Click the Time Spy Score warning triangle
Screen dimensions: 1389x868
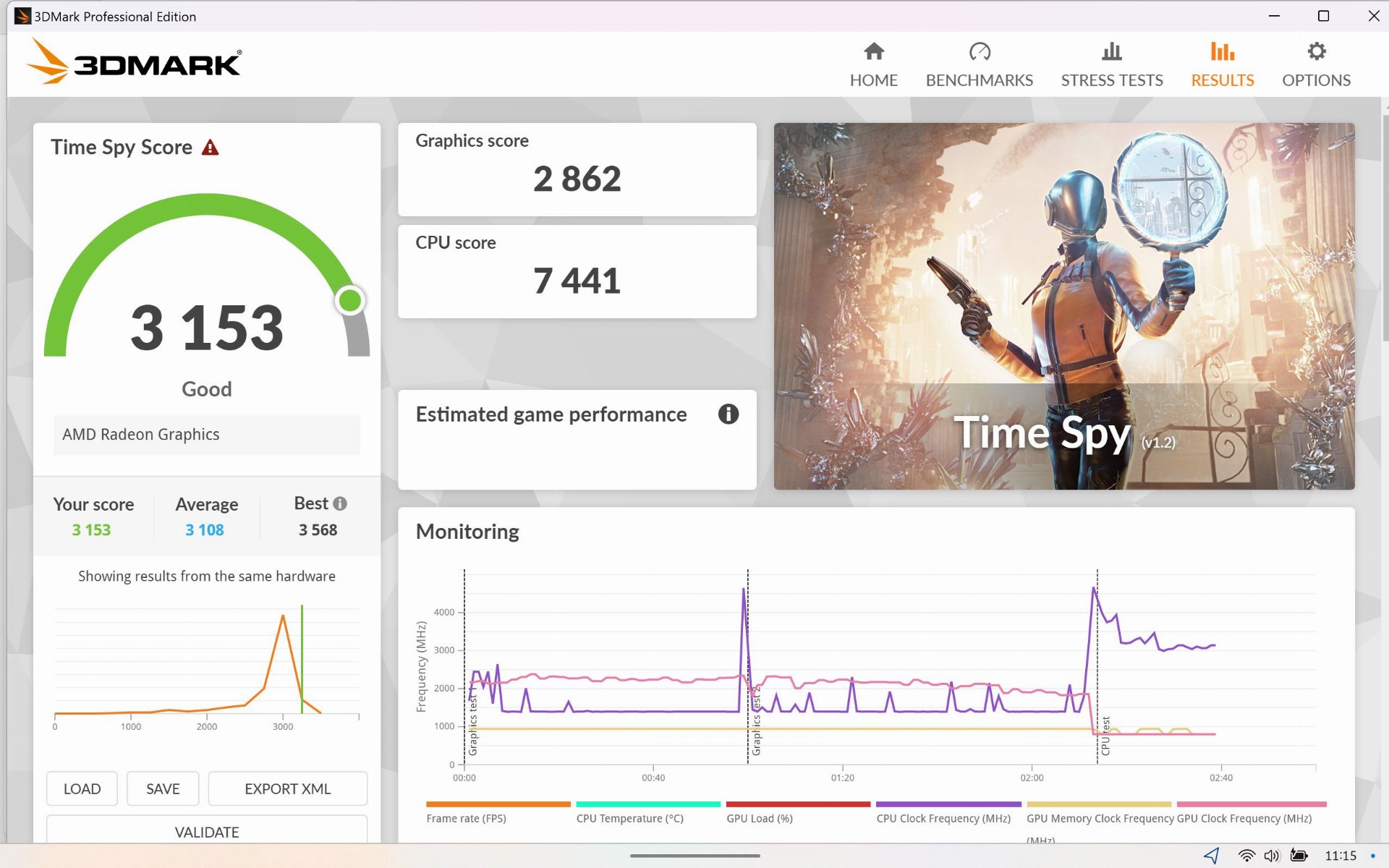(x=210, y=148)
